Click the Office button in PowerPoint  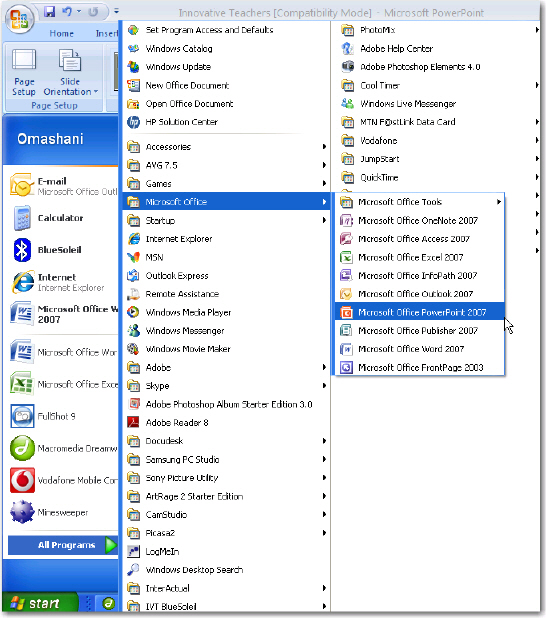click(19, 19)
